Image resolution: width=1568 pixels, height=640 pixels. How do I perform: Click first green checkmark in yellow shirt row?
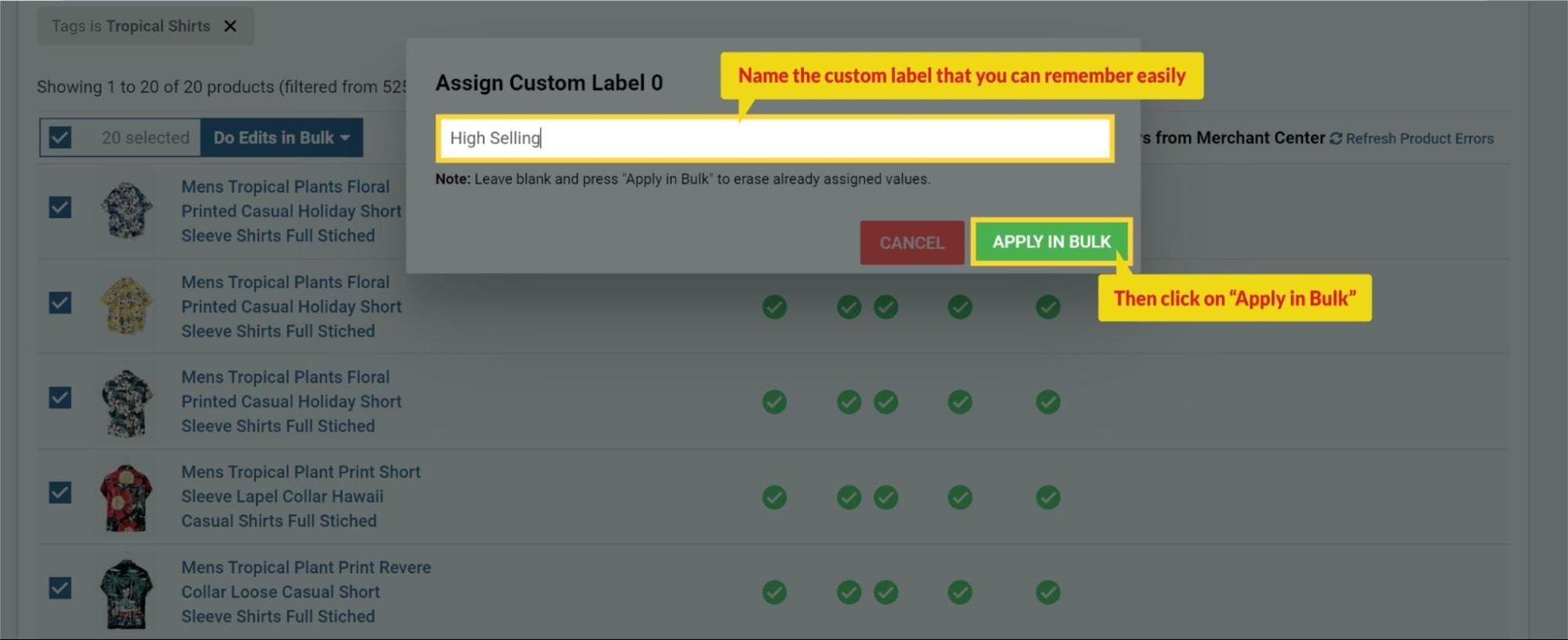pyautogui.click(x=774, y=307)
